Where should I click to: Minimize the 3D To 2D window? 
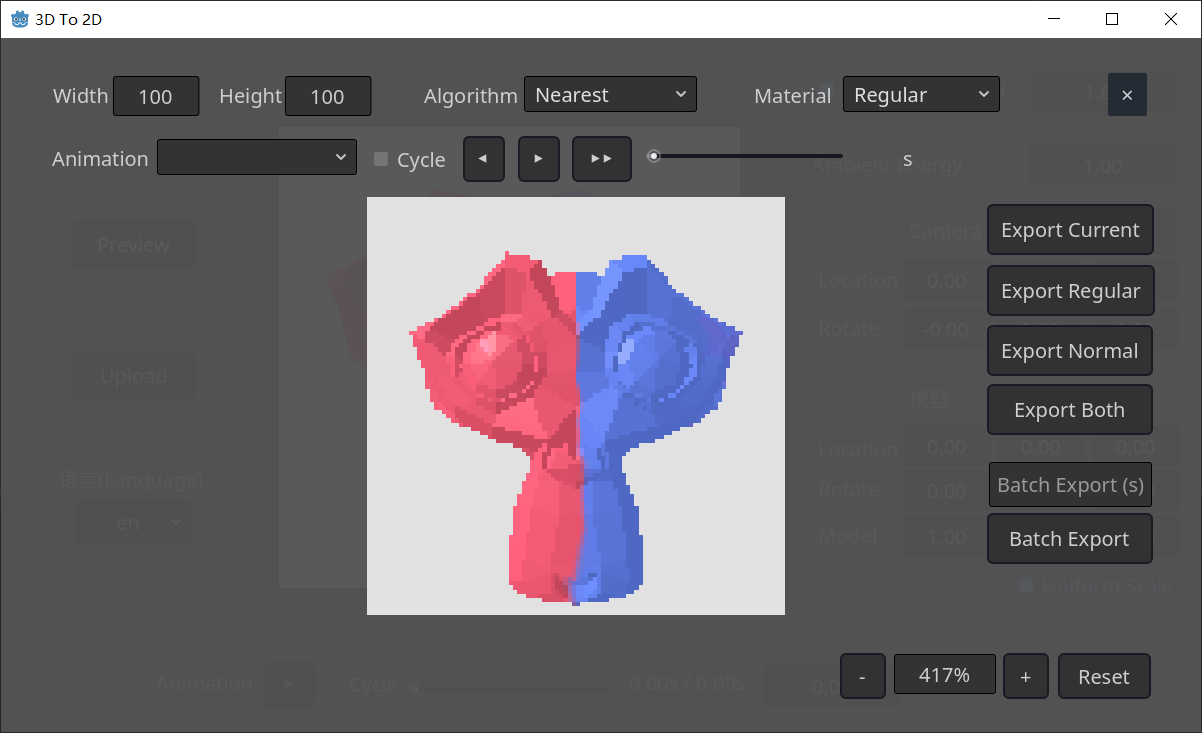pyautogui.click(x=1053, y=19)
